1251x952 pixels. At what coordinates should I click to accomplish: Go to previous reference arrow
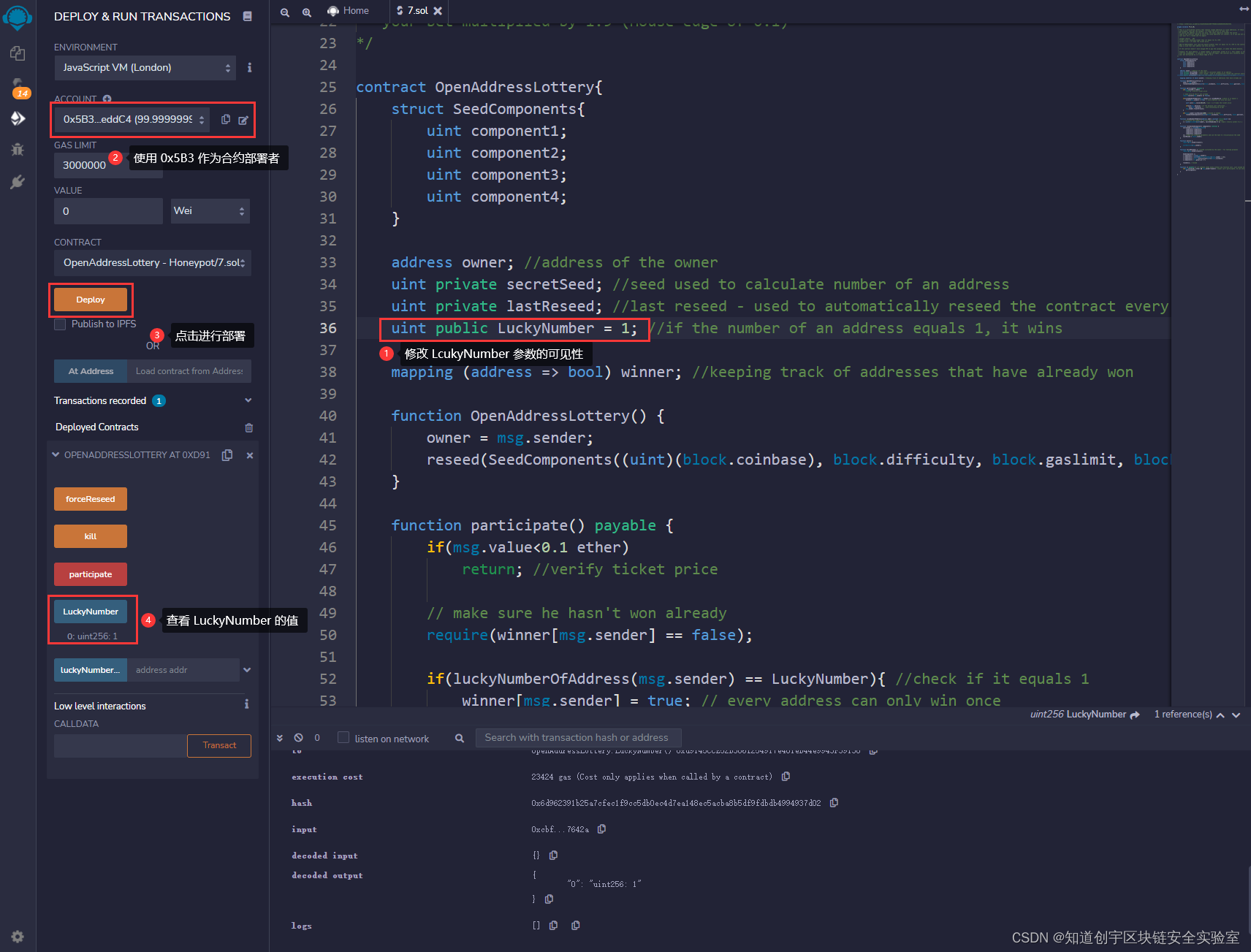tap(1220, 715)
